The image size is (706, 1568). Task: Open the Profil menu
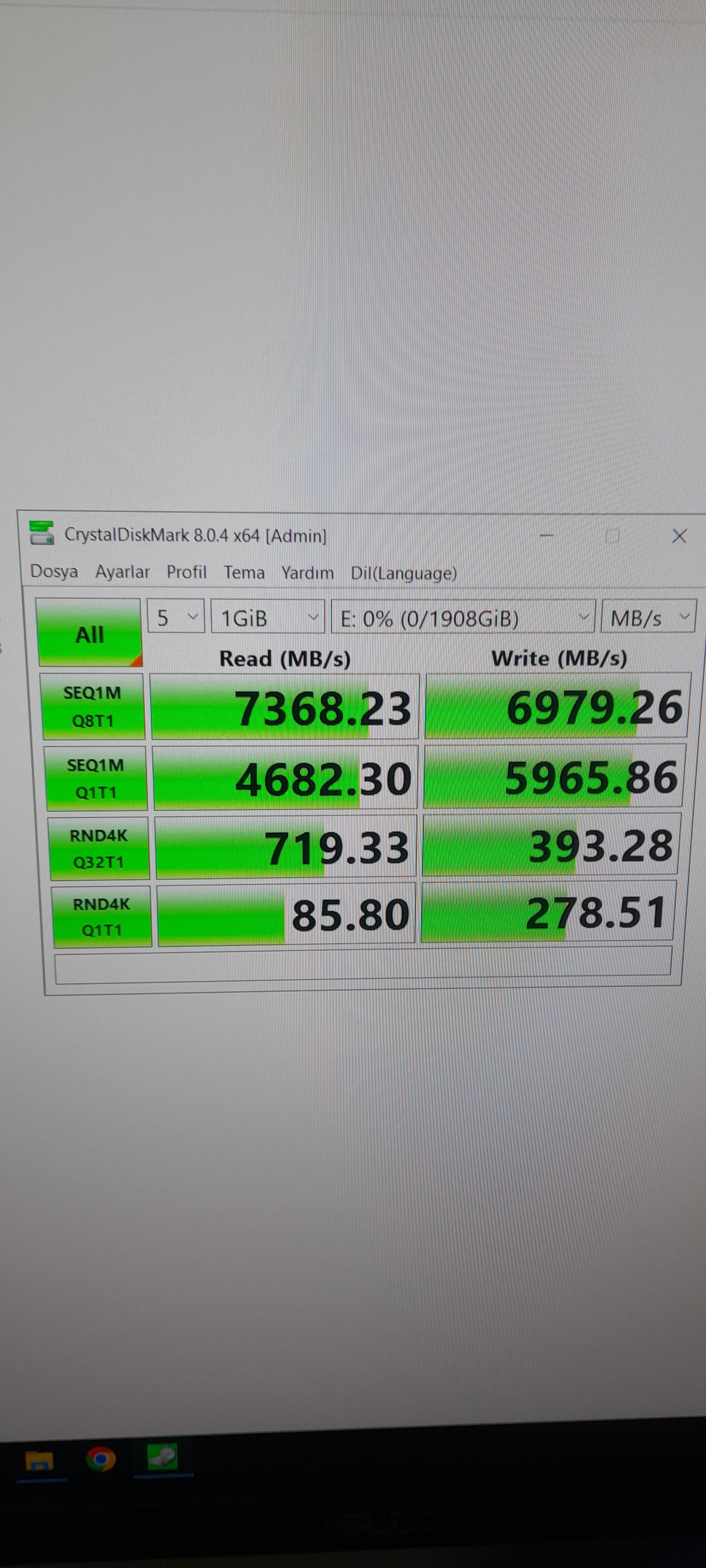(x=186, y=572)
